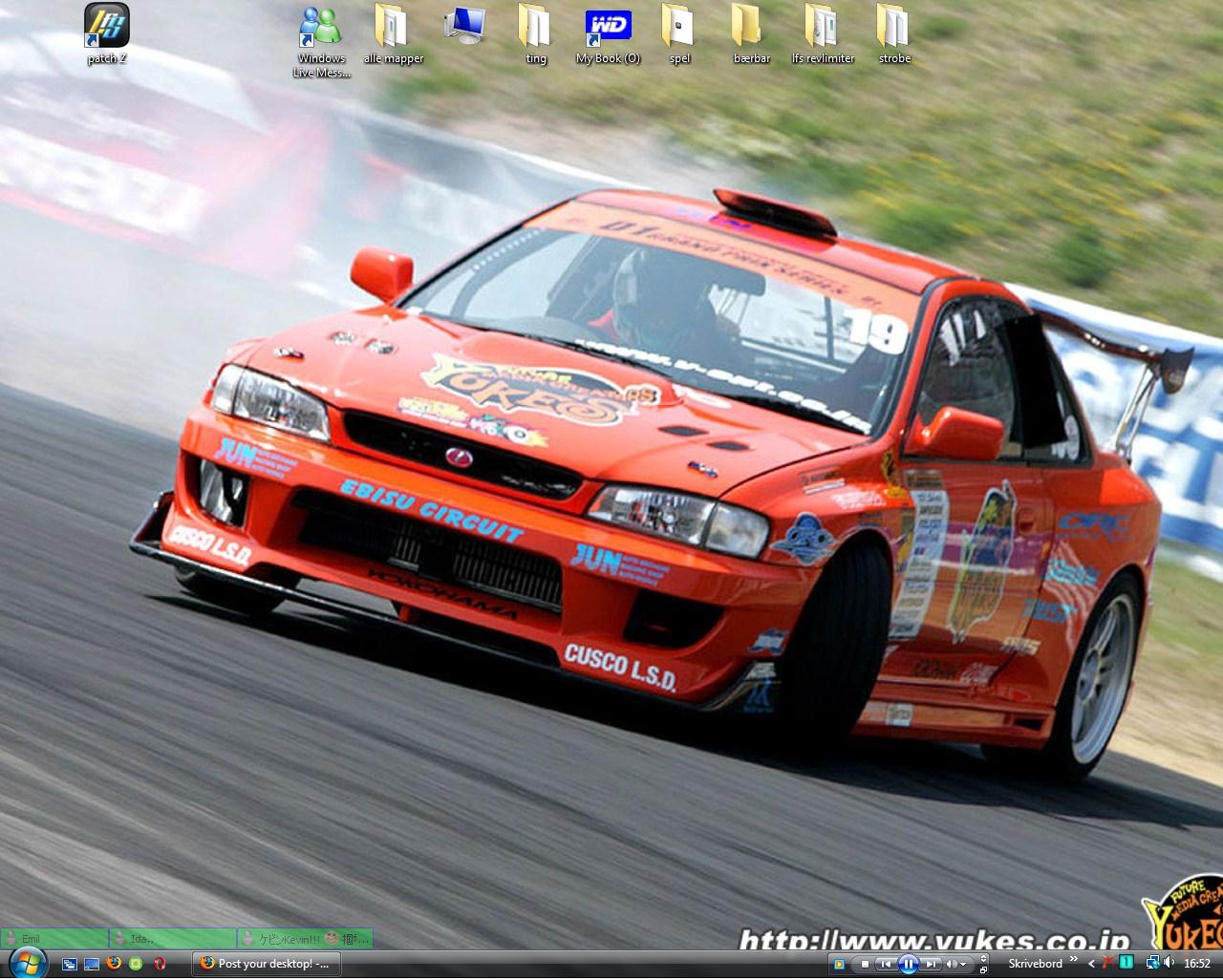The height and width of the screenshot is (980, 1223).
Task: Open the 'bærbar' folder
Action: coord(751,34)
